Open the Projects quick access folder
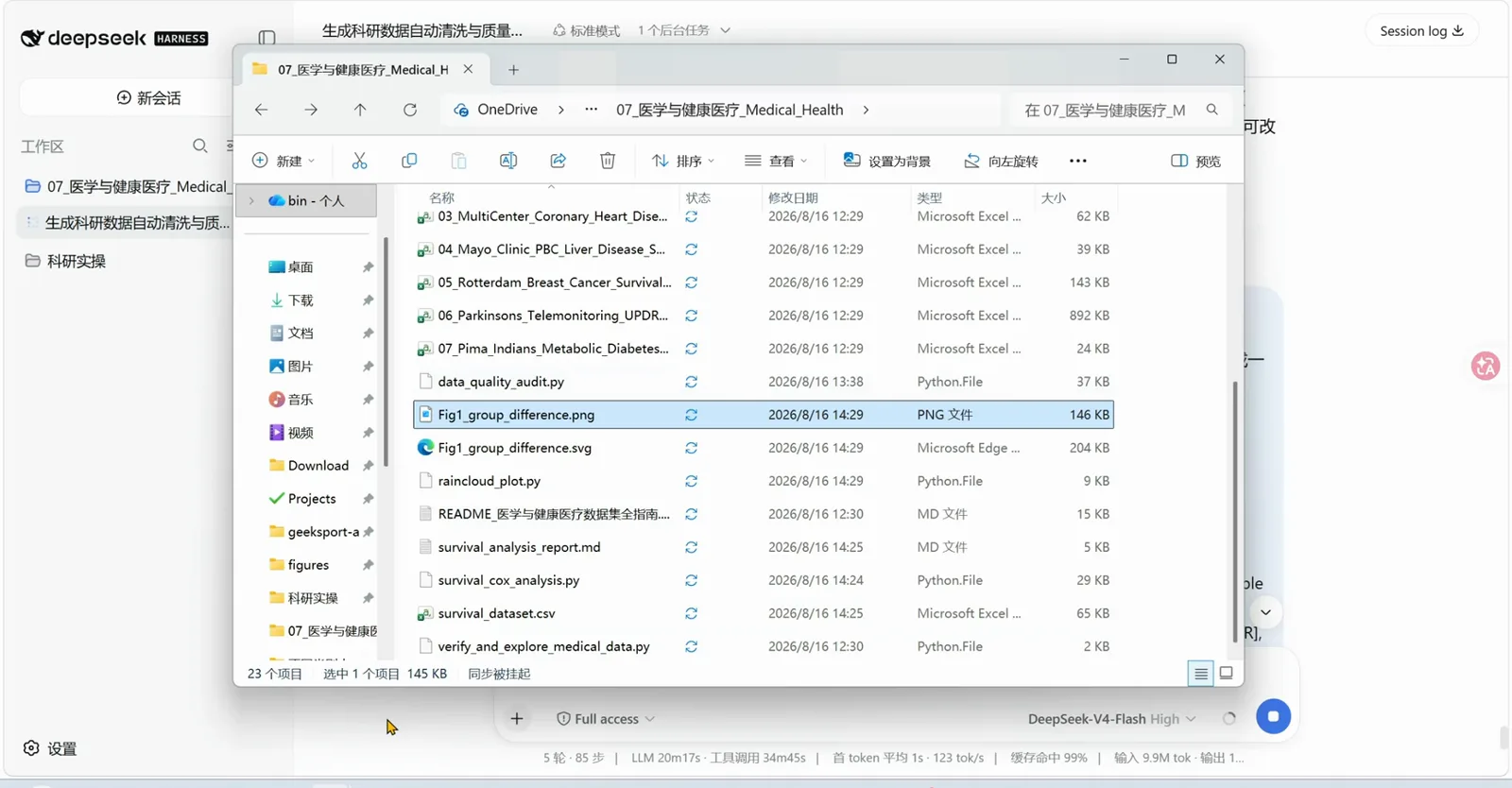This screenshot has height=788, width=1512. pos(312,498)
